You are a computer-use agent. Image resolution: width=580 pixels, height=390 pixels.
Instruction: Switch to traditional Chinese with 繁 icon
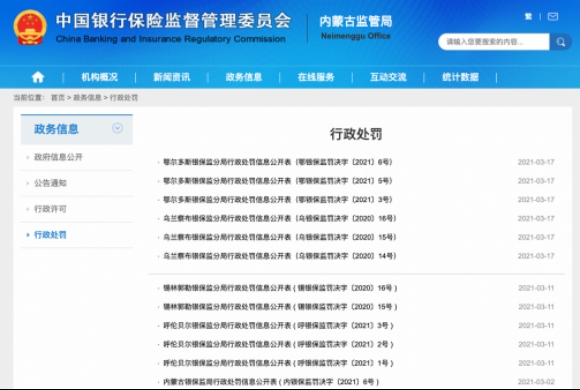[528, 17]
